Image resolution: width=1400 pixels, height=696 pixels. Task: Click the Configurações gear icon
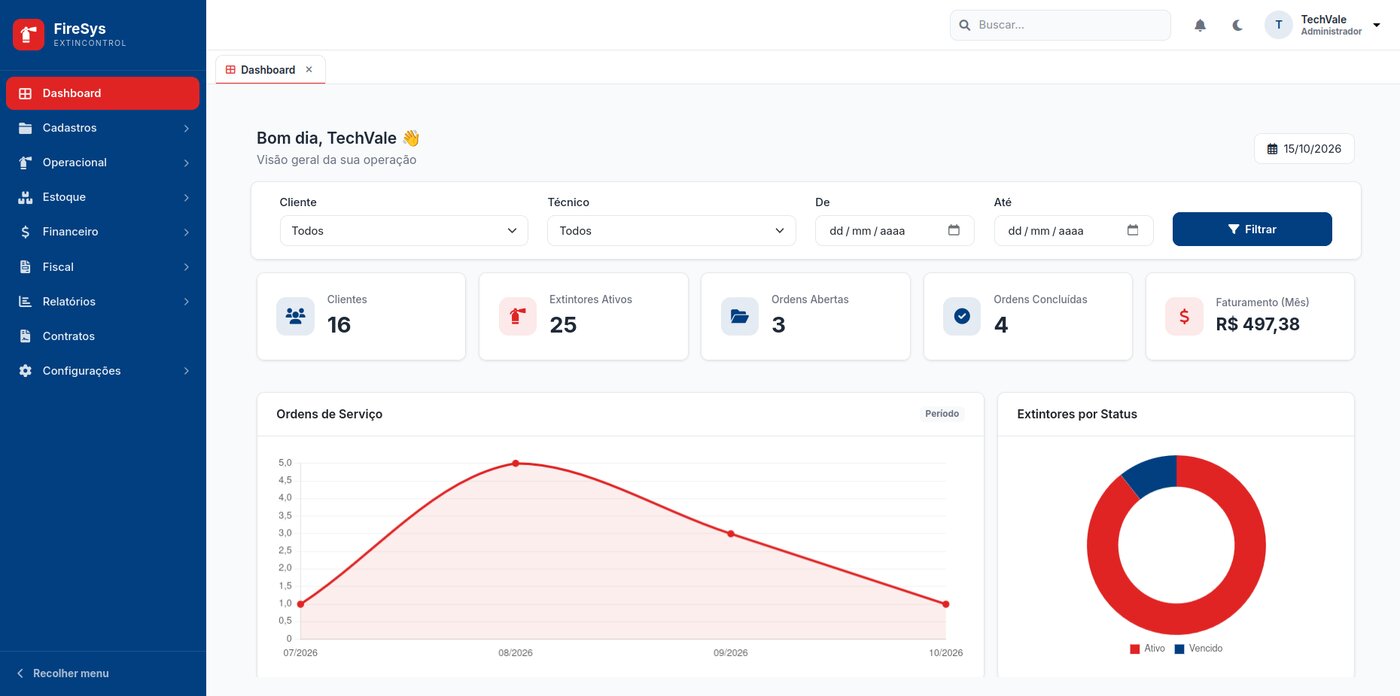pyautogui.click(x=25, y=371)
